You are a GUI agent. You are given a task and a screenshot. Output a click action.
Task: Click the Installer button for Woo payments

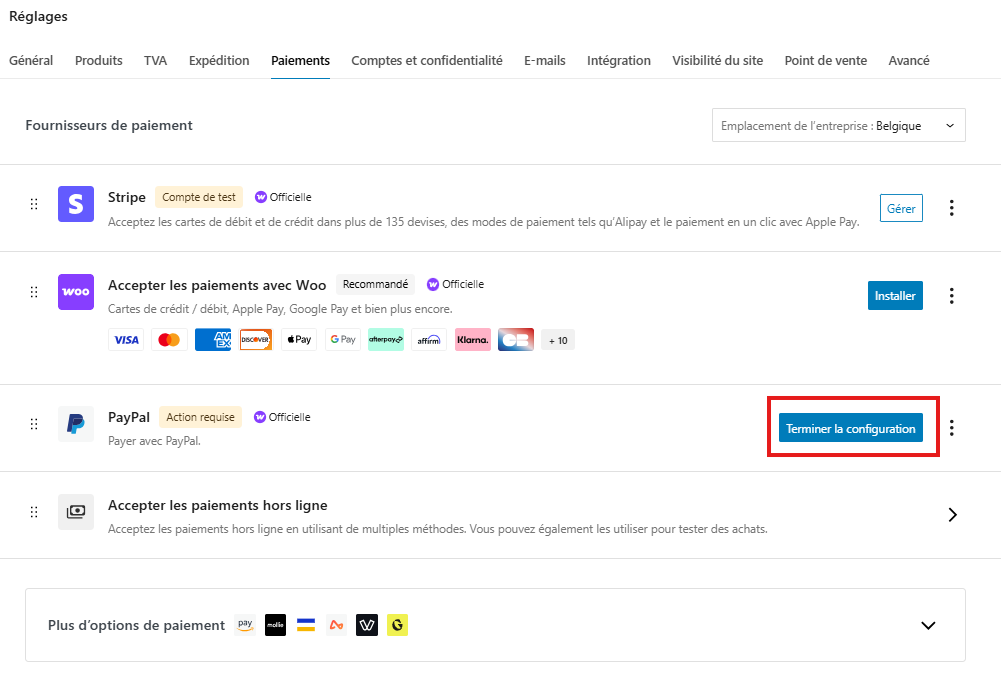895,296
